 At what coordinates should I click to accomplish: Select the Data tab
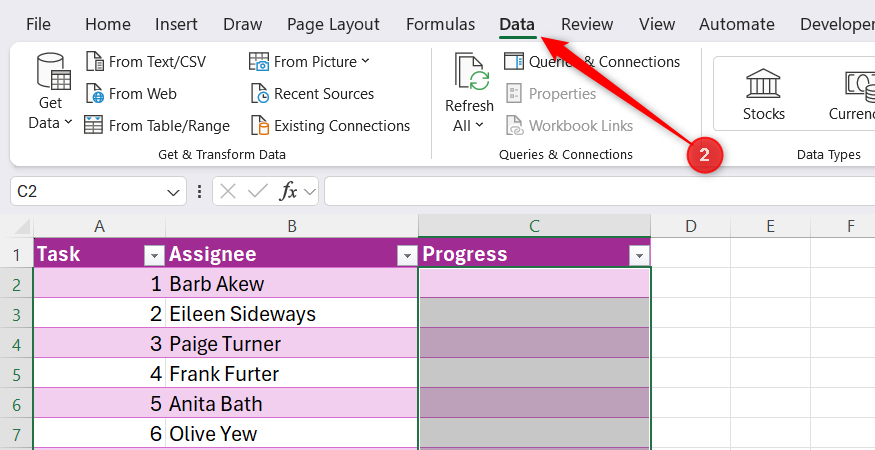pos(517,25)
